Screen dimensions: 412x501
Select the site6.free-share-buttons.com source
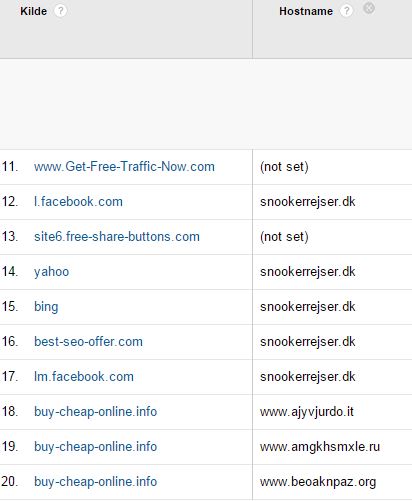point(117,236)
